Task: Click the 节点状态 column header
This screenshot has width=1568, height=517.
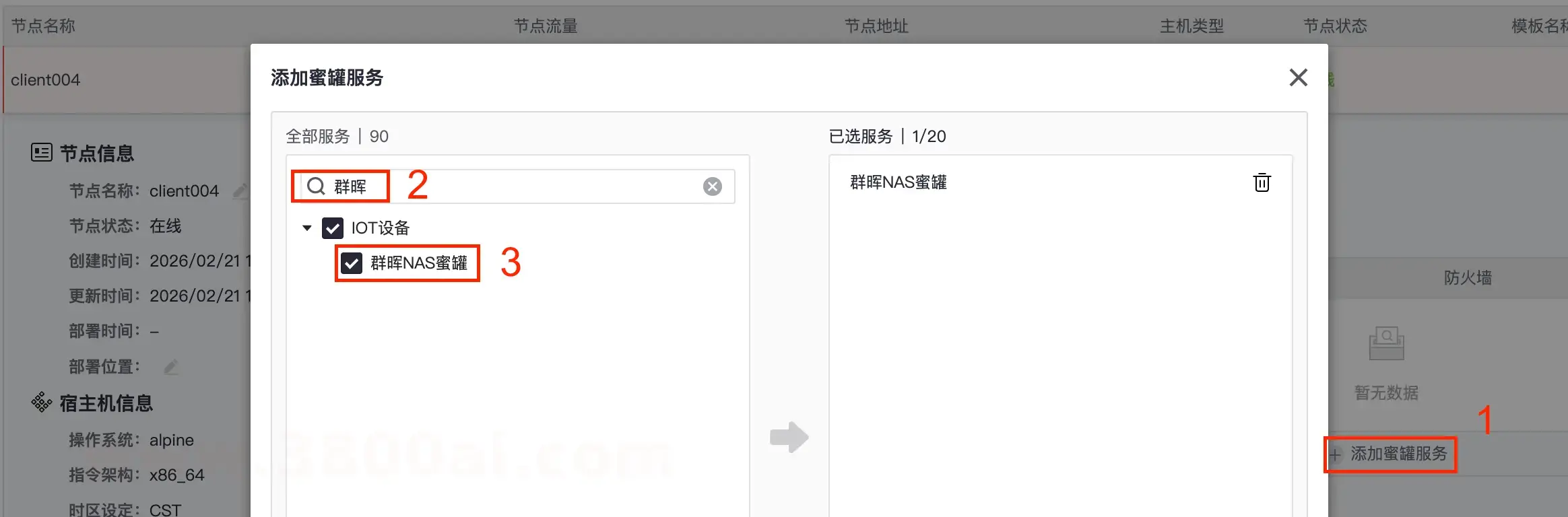Action: click(x=1335, y=26)
